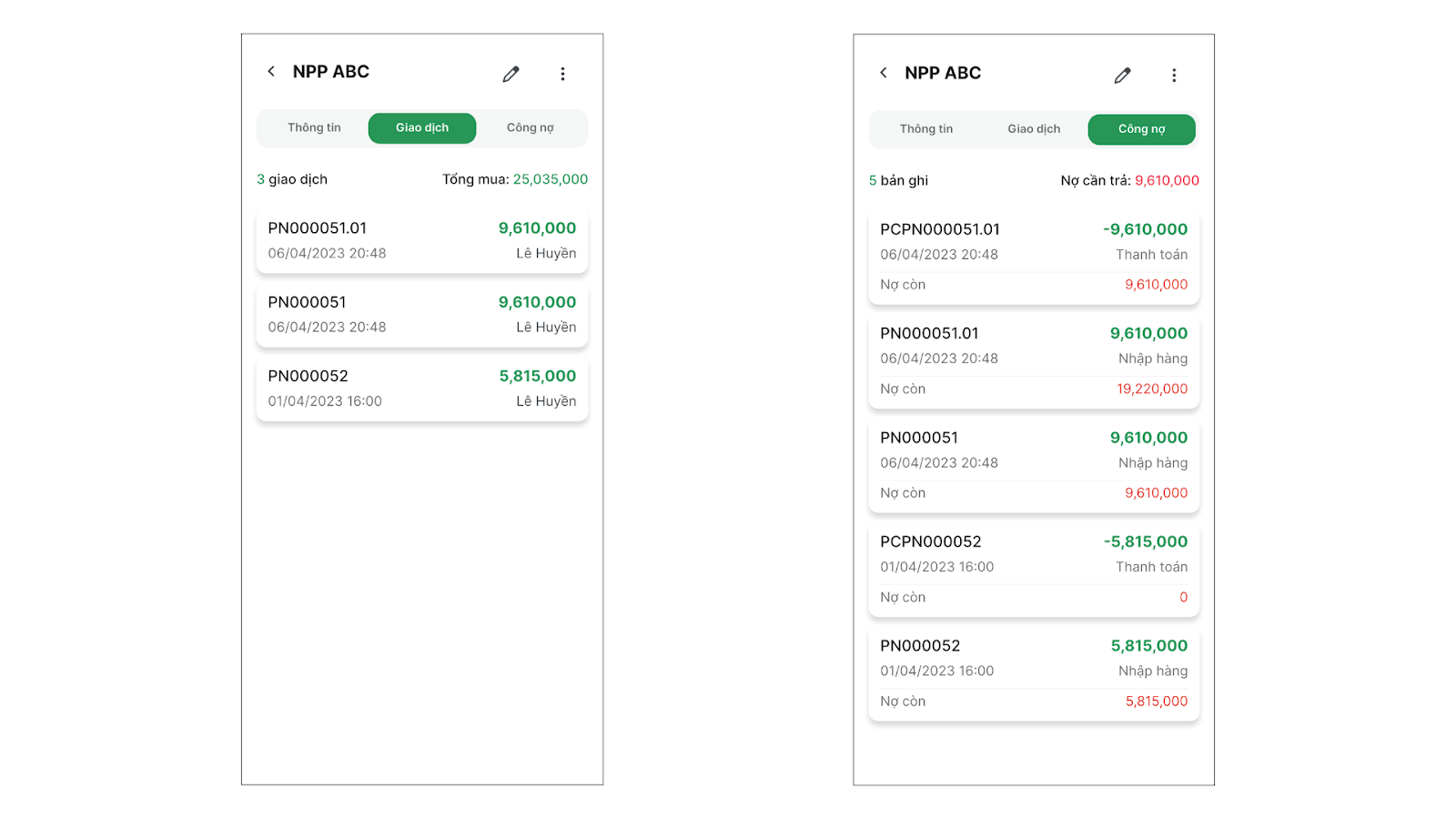Open debt record PCPN000052

pyautogui.click(x=1034, y=569)
